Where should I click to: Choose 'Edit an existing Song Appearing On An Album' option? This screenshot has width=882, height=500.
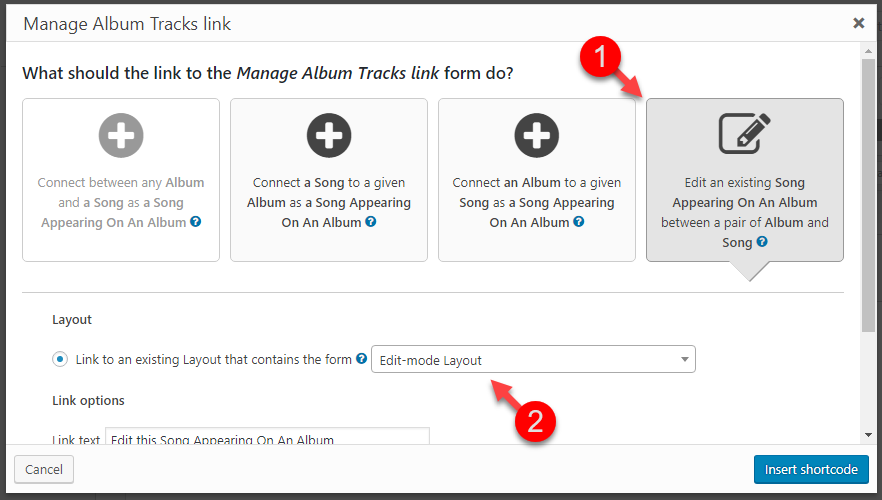click(745, 180)
